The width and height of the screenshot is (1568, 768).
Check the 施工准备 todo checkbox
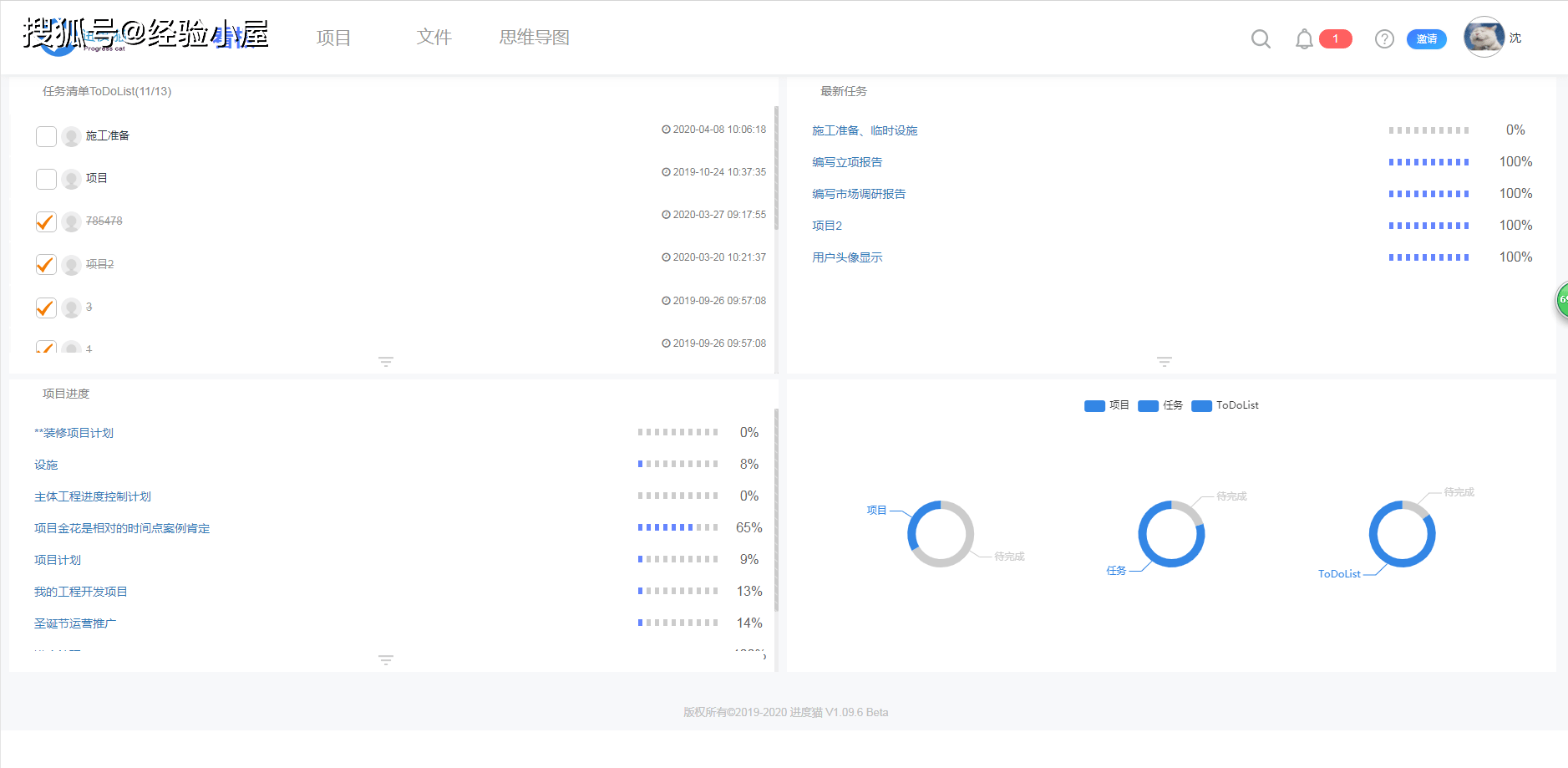[x=47, y=136]
